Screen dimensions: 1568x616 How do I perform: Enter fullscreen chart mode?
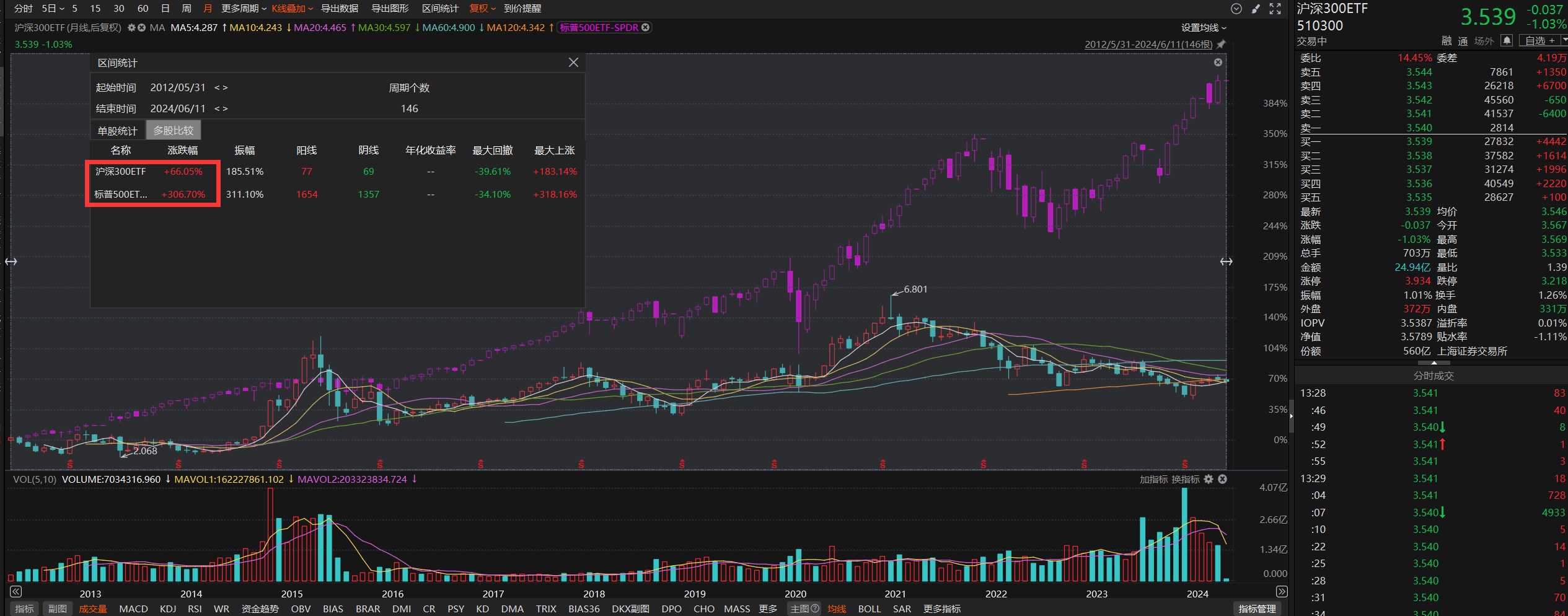(1275, 9)
